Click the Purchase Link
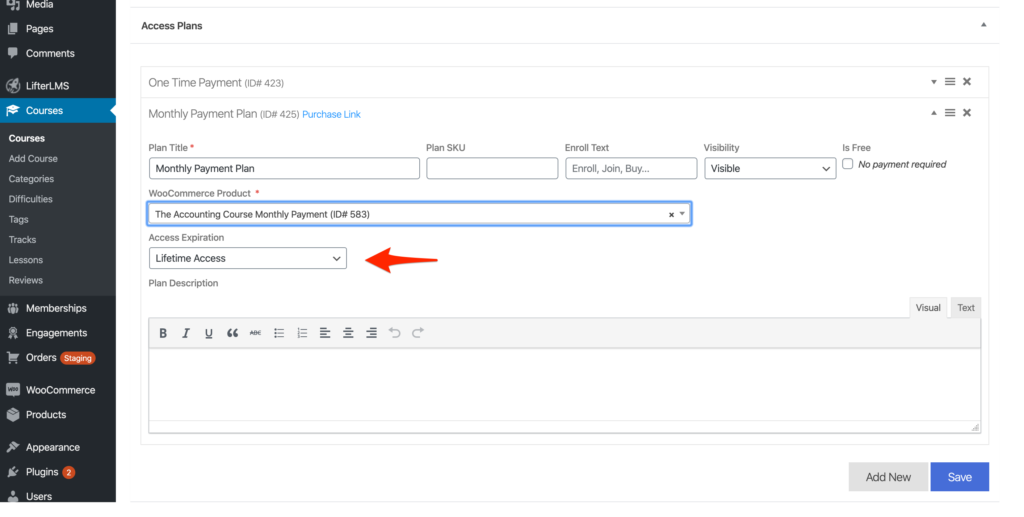Screen dimensions: 1024x517 tap(331, 114)
